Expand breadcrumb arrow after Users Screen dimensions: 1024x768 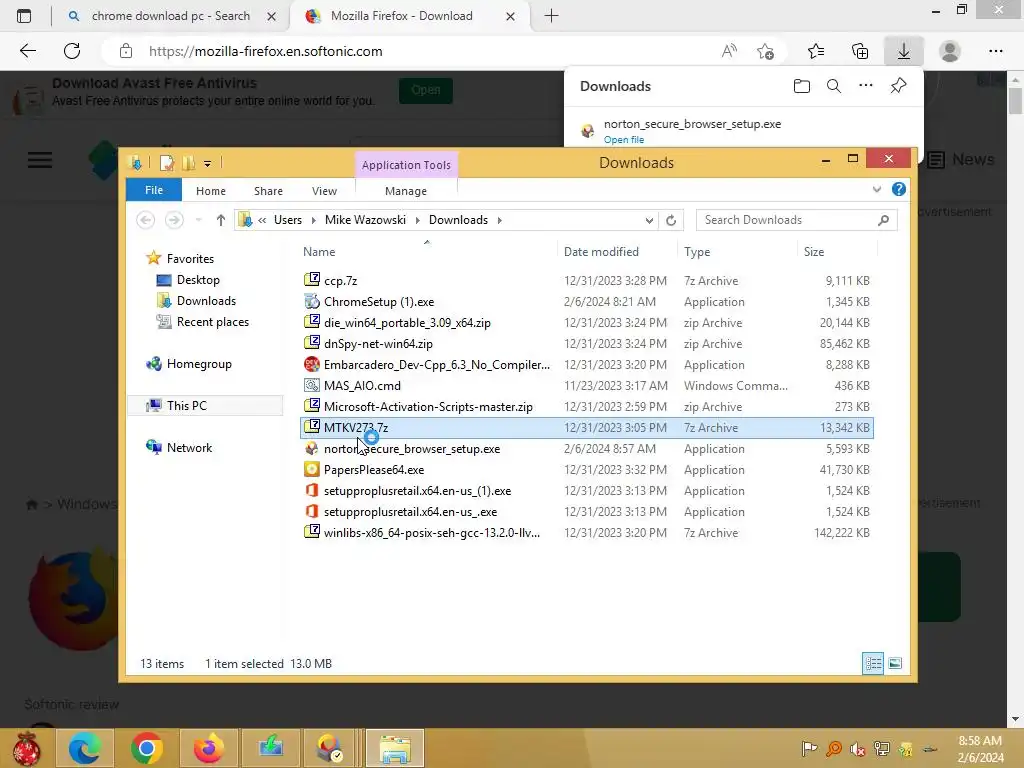(313, 220)
